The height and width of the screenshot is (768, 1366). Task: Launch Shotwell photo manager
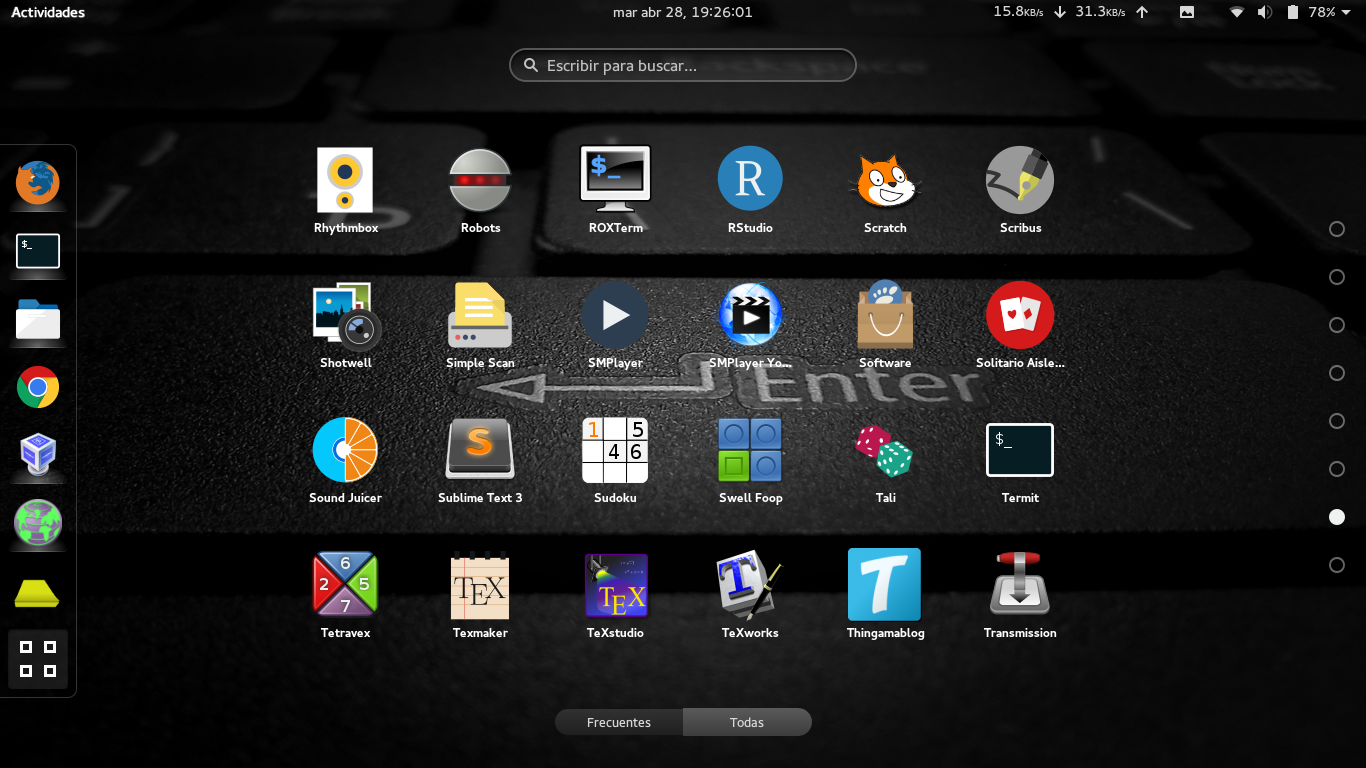[x=345, y=315]
